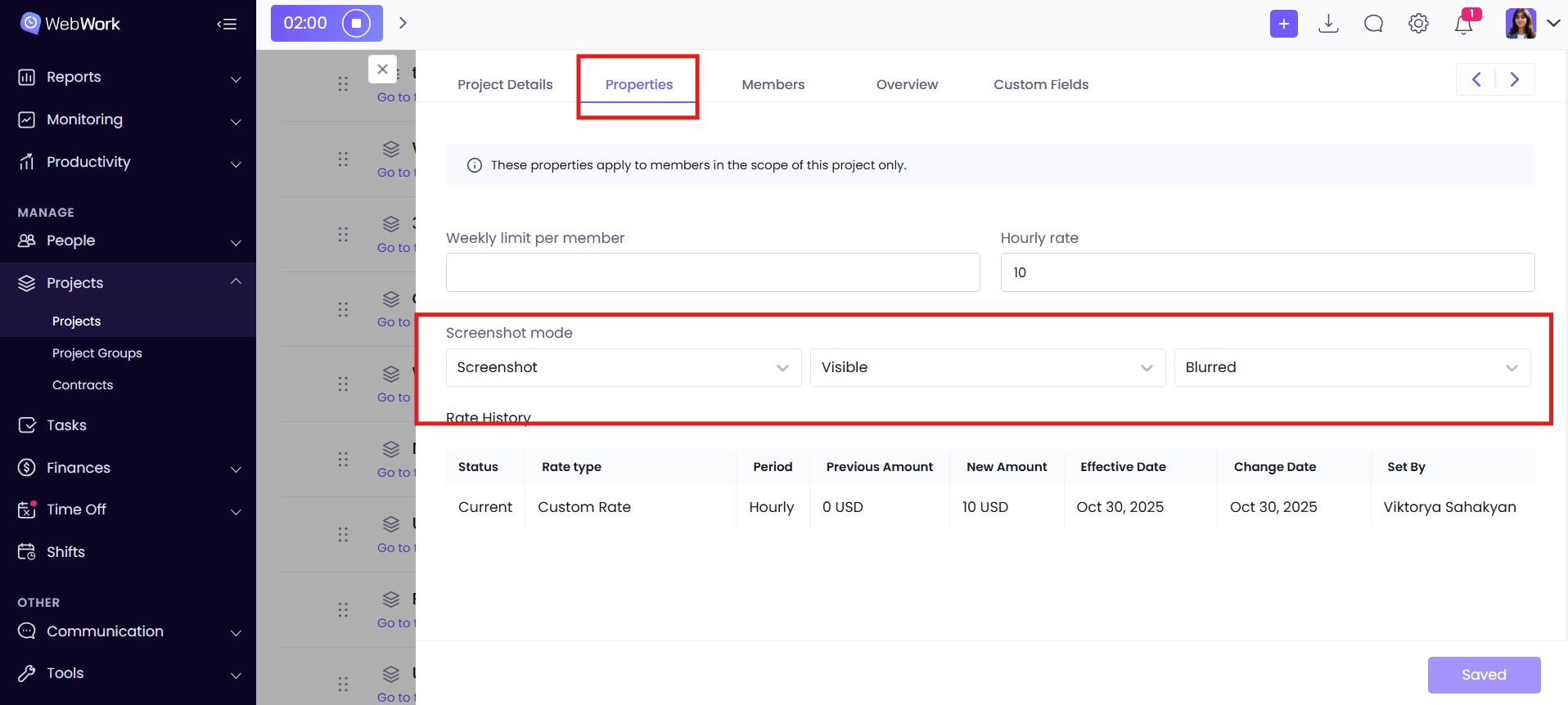Screen dimensions: 1568x705
Task: Switch to the Custom Fields tab
Action: tap(1040, 84)
